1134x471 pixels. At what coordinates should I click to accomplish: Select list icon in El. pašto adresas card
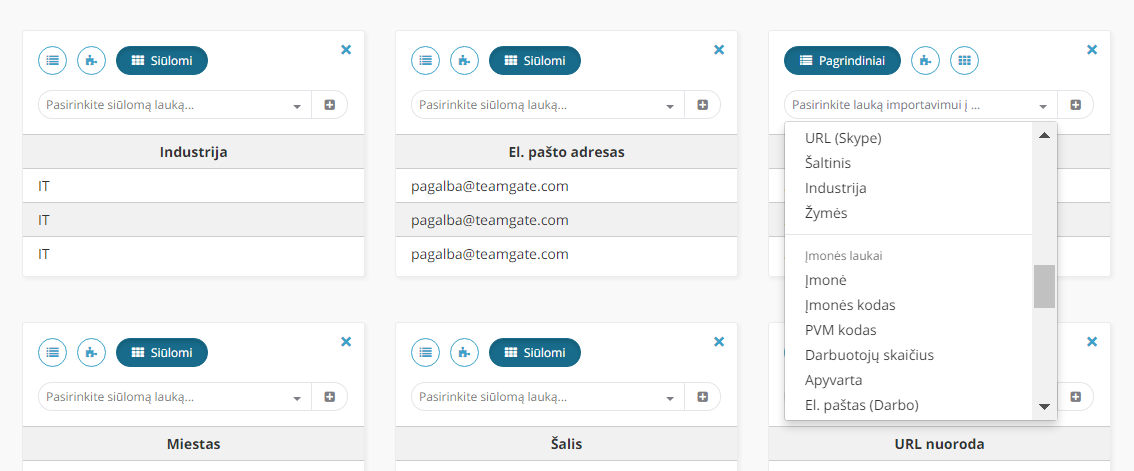(x=425, y=61)
